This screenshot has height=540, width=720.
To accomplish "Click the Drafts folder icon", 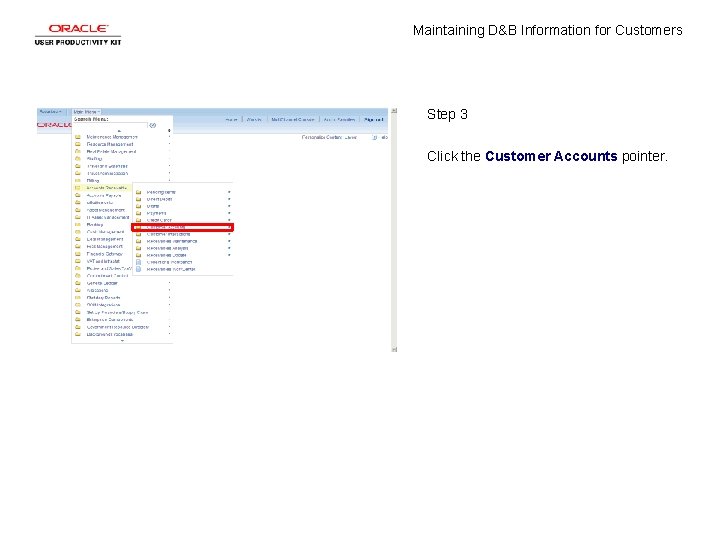I will [138, 206].
